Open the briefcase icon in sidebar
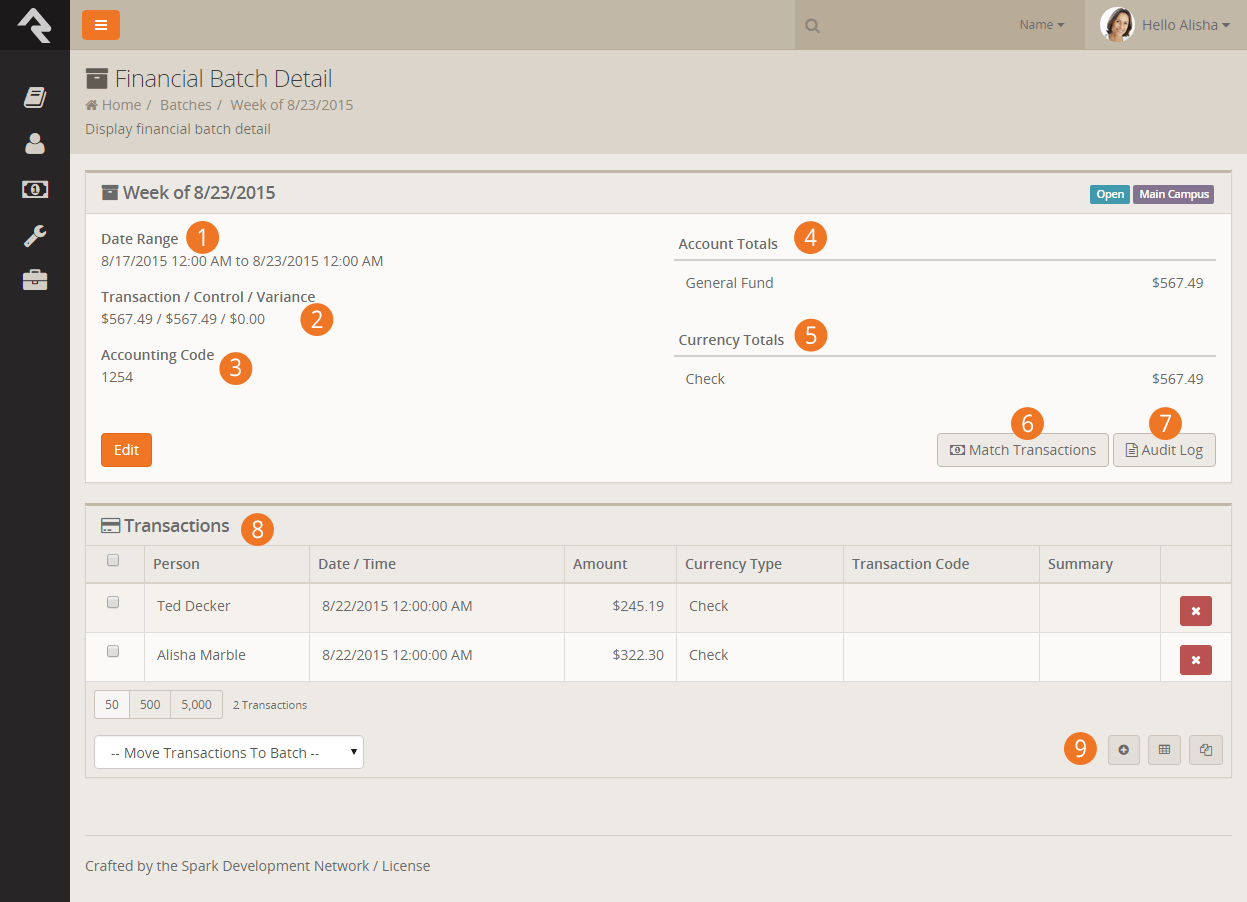 35,280
